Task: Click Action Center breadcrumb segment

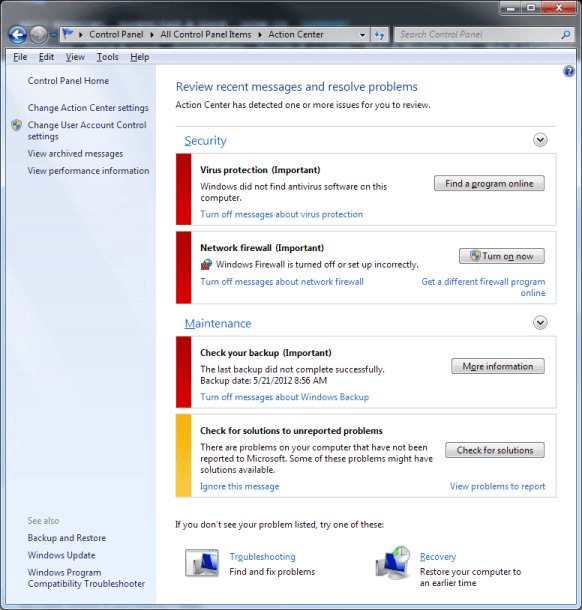Action: (296, 35)
